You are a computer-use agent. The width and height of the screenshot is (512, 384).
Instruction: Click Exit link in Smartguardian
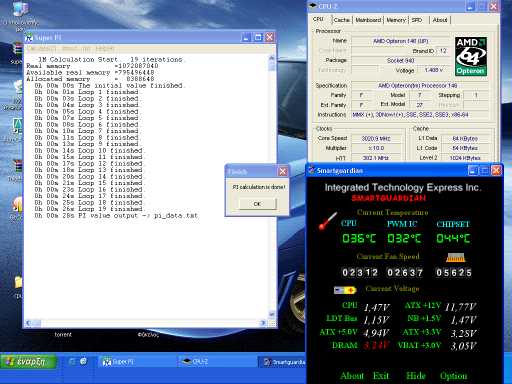coord(381,376)
